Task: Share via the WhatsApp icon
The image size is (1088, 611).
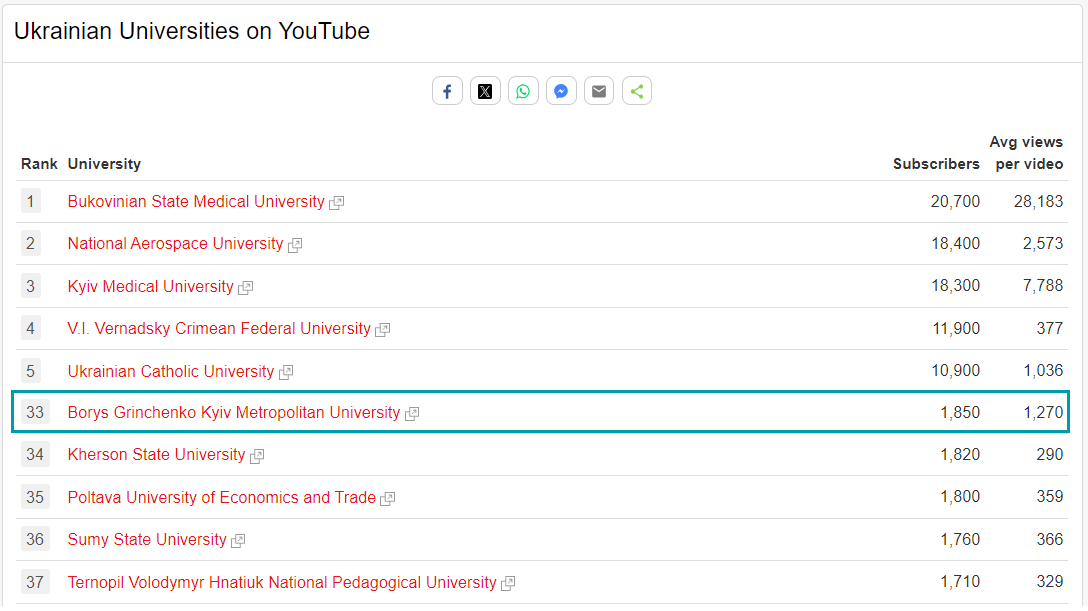Action: 523,90
